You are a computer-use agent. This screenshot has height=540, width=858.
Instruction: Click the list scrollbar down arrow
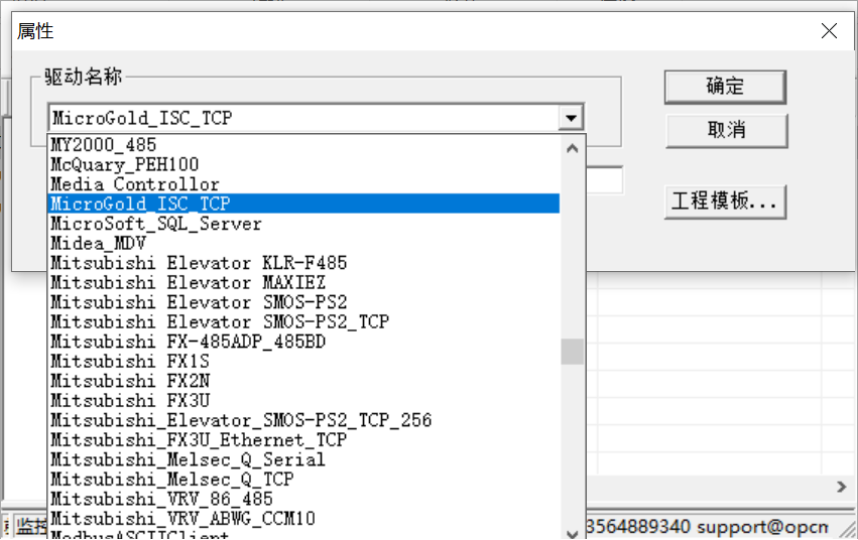572,533
